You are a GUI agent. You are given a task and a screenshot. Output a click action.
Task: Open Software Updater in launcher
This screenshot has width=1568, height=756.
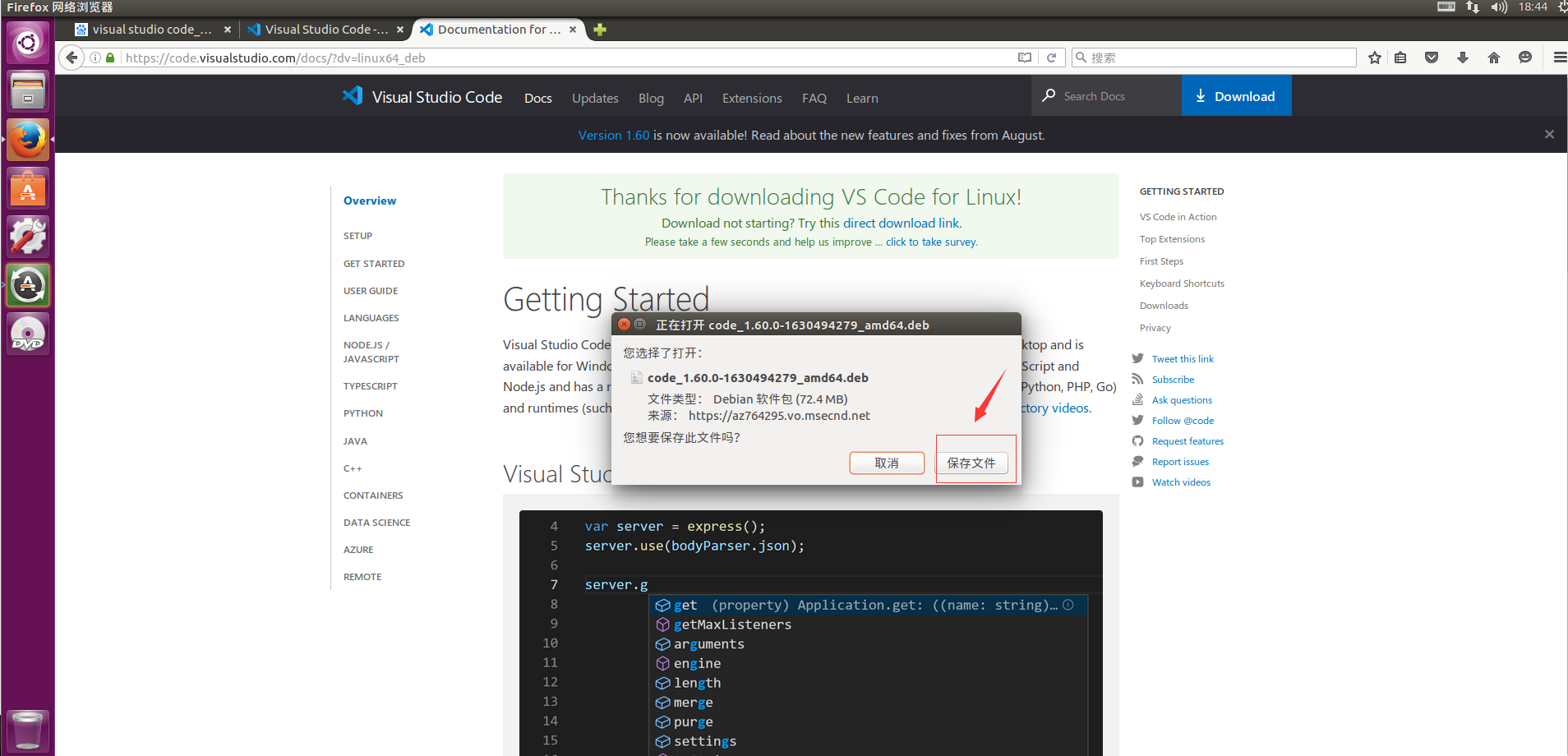click(28, 284)
